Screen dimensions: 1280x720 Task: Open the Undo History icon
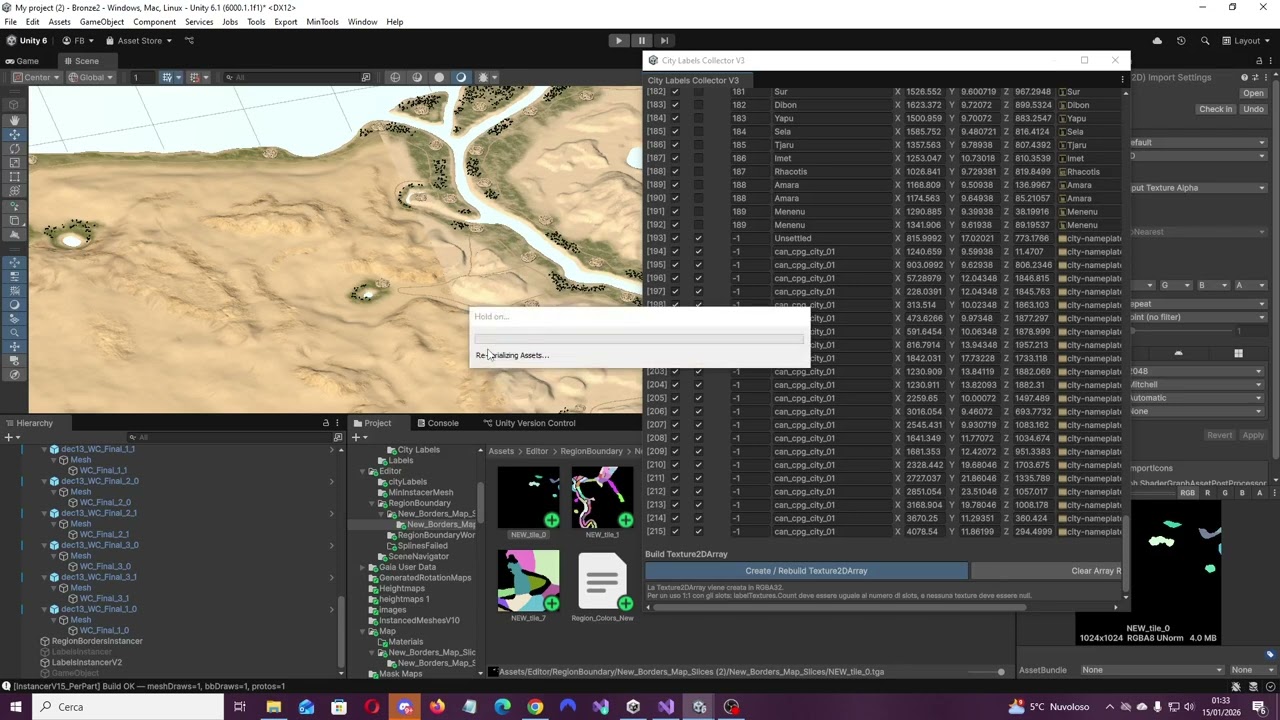pos(1181,41)
